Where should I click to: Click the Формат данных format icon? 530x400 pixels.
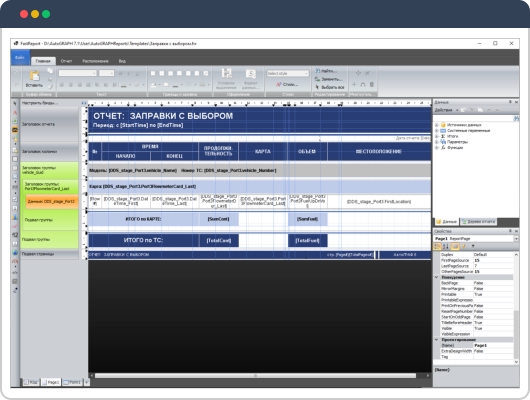[x=250, y=74]
